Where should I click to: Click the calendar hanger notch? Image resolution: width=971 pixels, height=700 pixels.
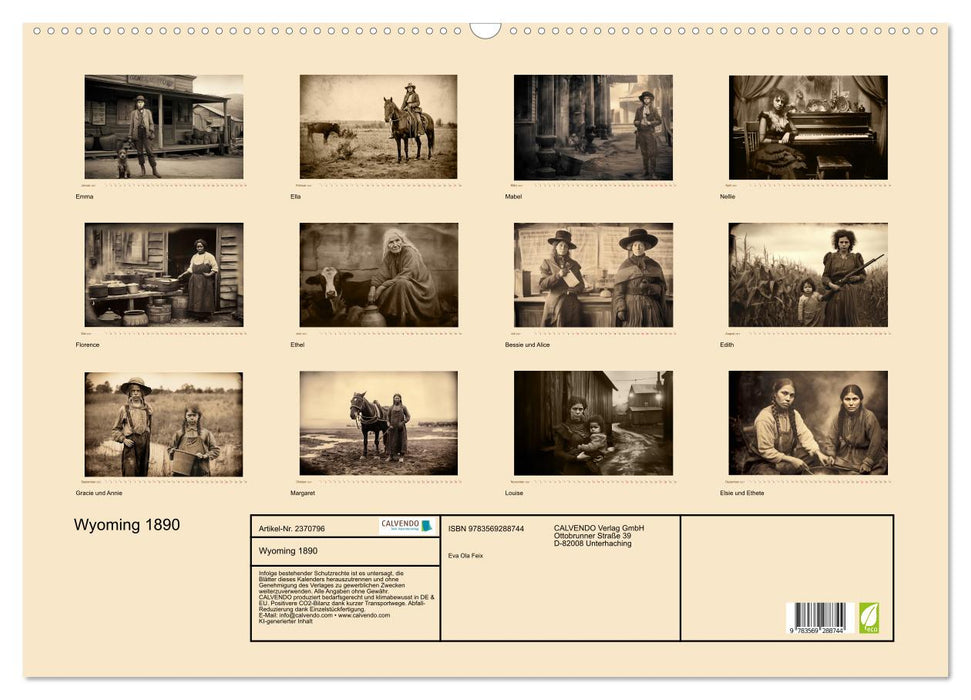[486, 30]
